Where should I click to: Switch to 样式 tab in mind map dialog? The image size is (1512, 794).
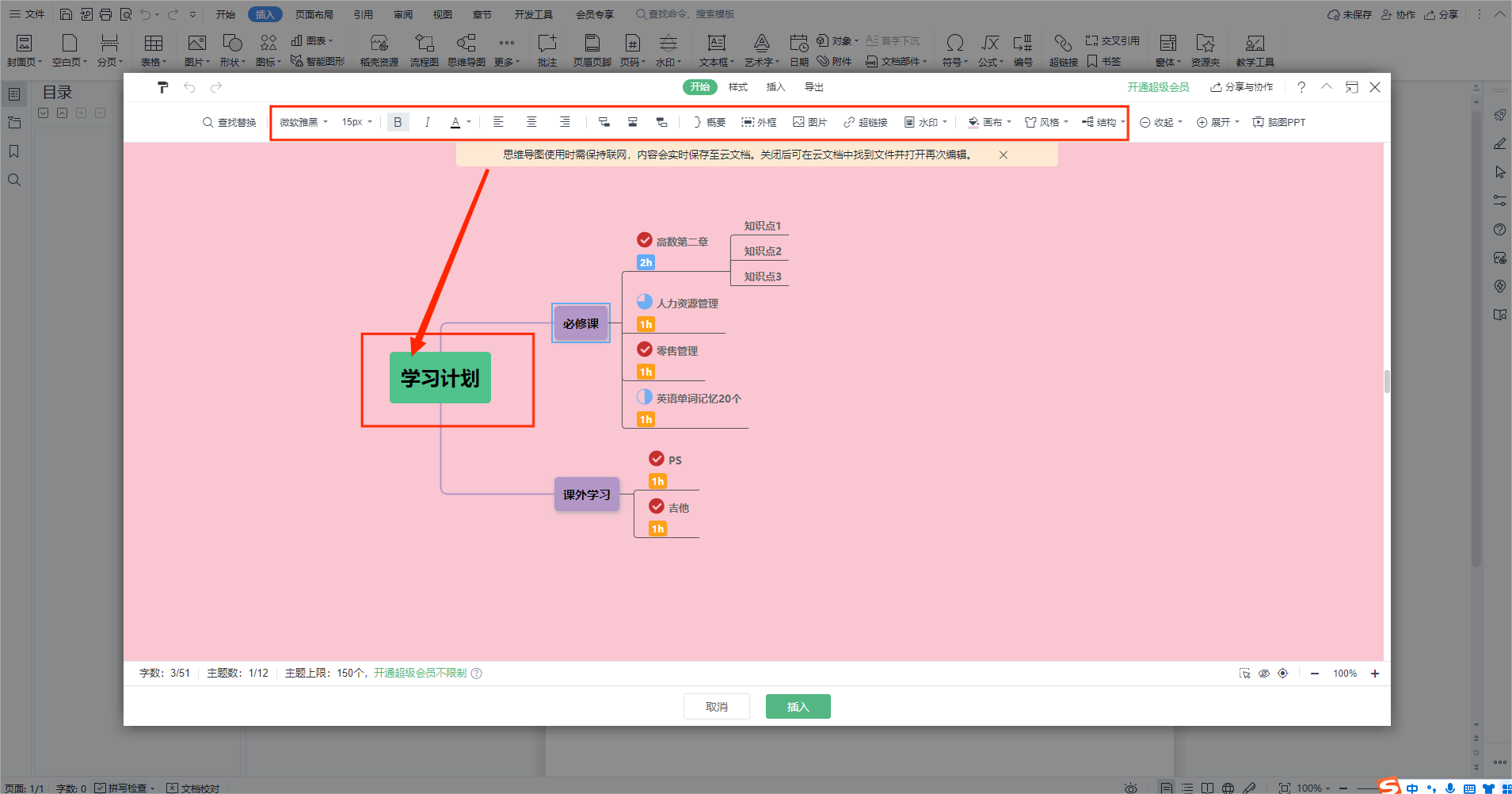click(x=738, y=87)
